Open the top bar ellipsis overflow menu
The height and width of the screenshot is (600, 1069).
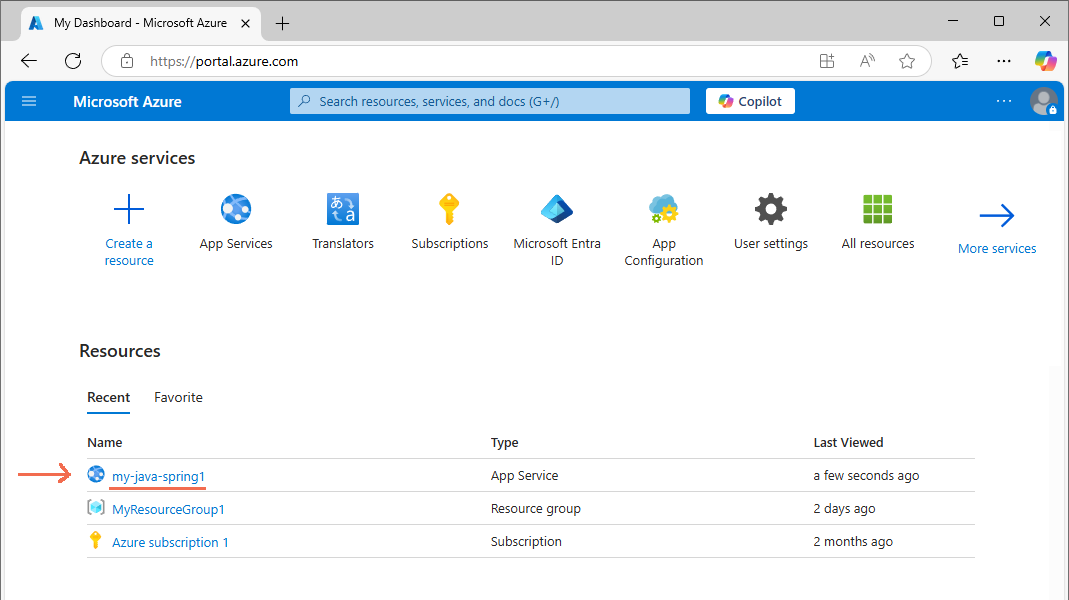pyautogui.click(x=1004, y=101)
